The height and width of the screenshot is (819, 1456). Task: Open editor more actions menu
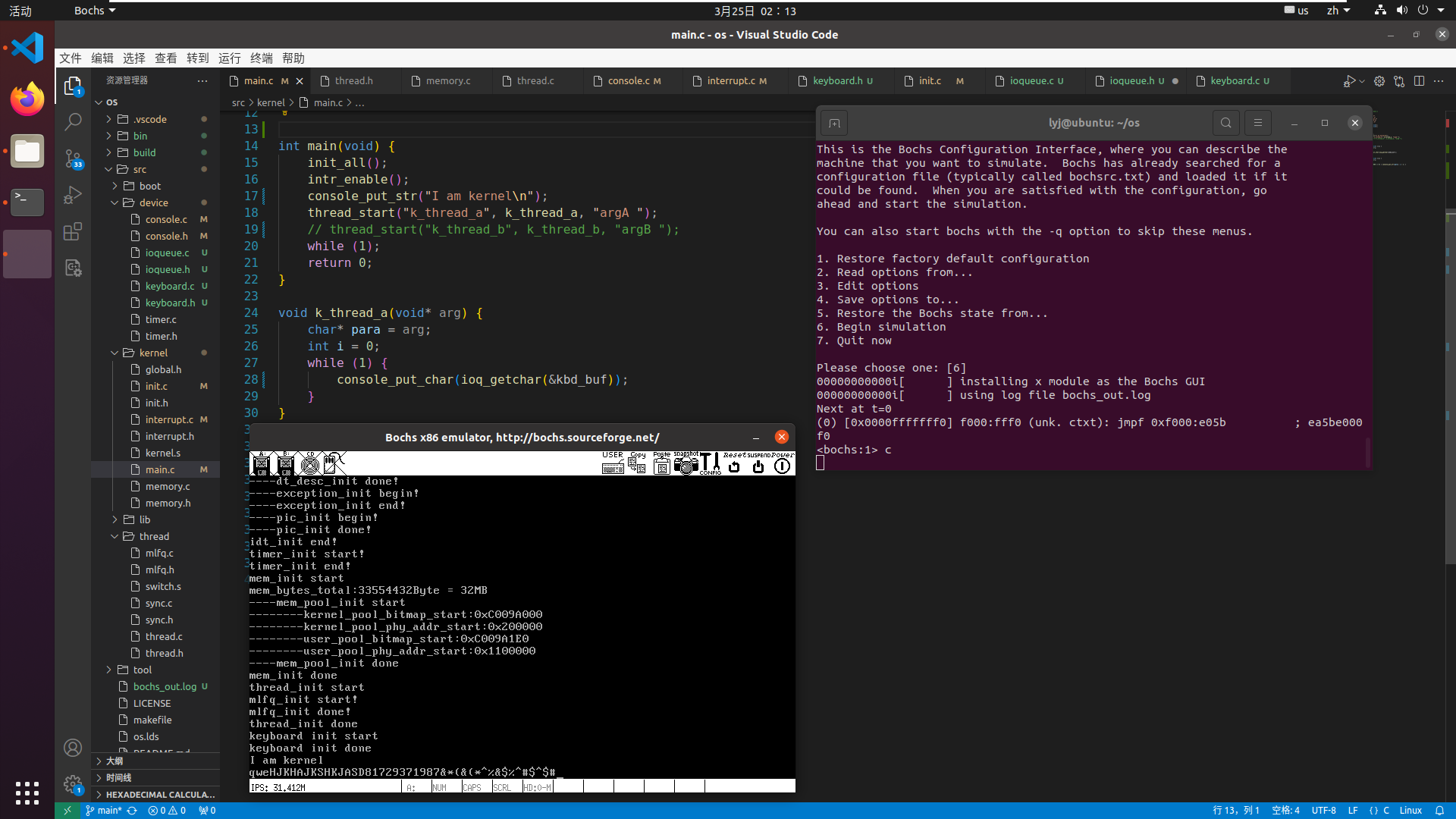(1439, 81)
